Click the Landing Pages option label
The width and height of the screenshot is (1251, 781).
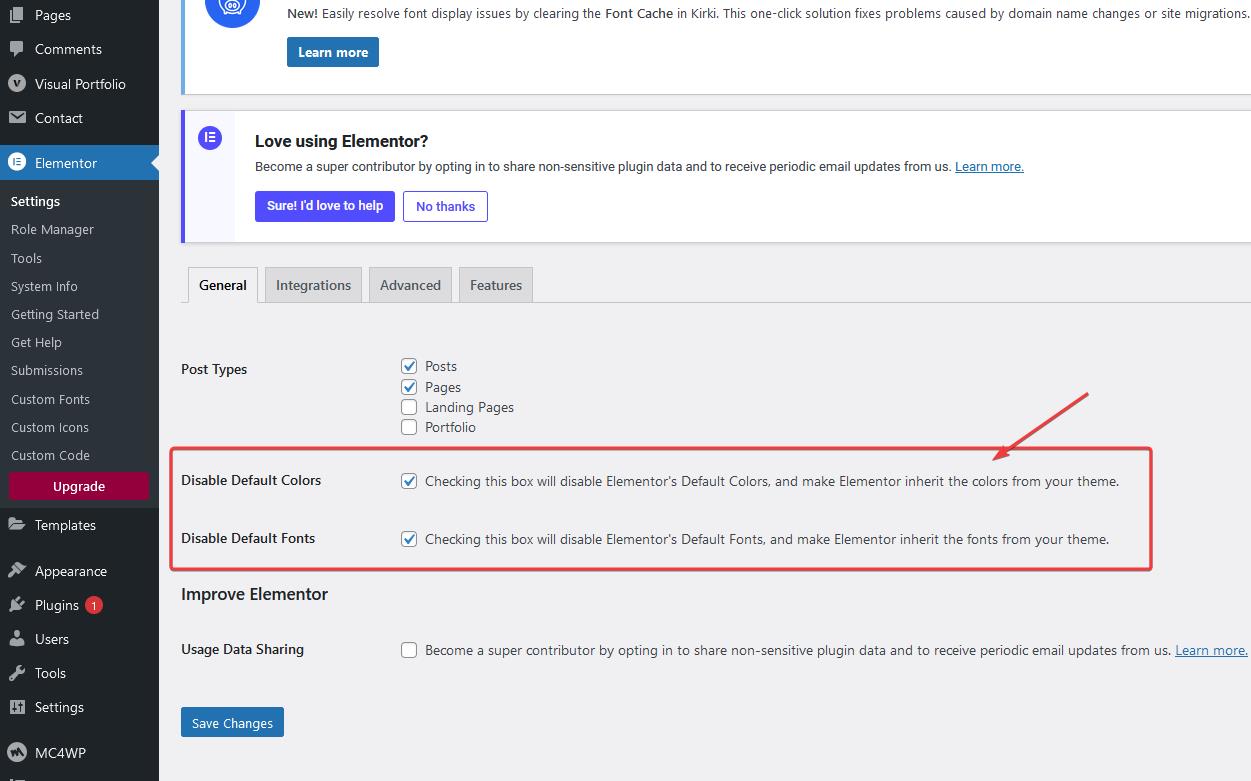click(469, 407)
